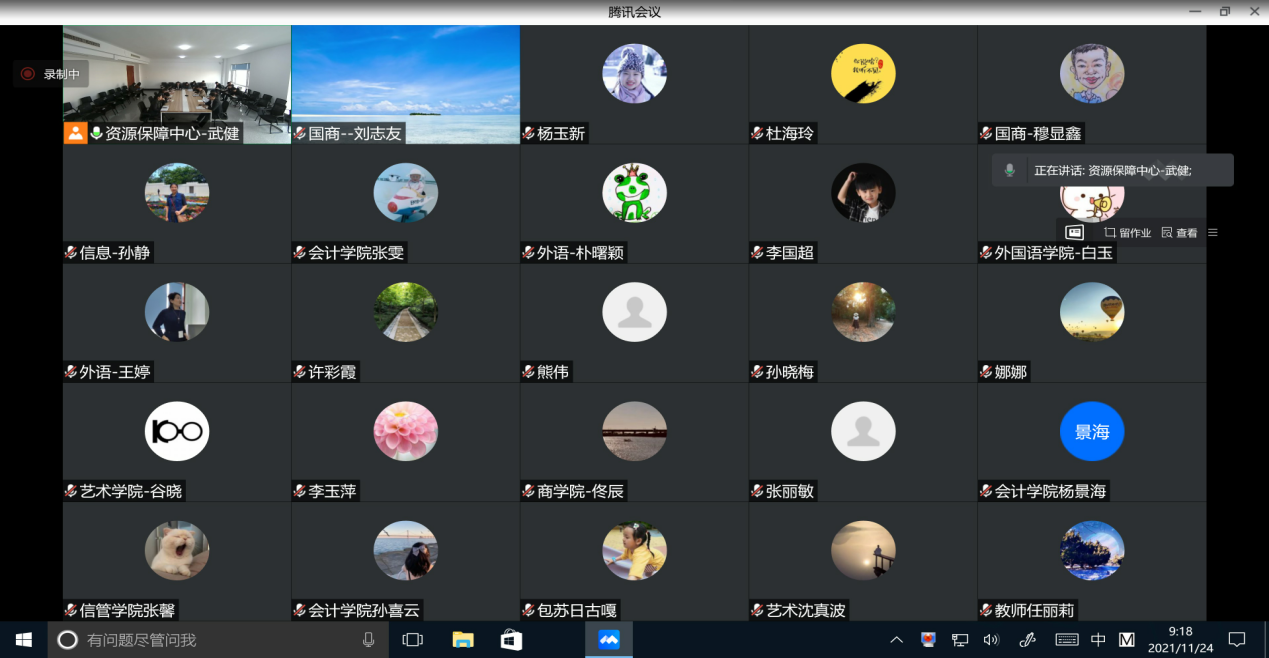Click the 正在讲话 speaker notification
This screenshot has height=658, width=1269.
pyautogui.click(x=1113, y=171)
